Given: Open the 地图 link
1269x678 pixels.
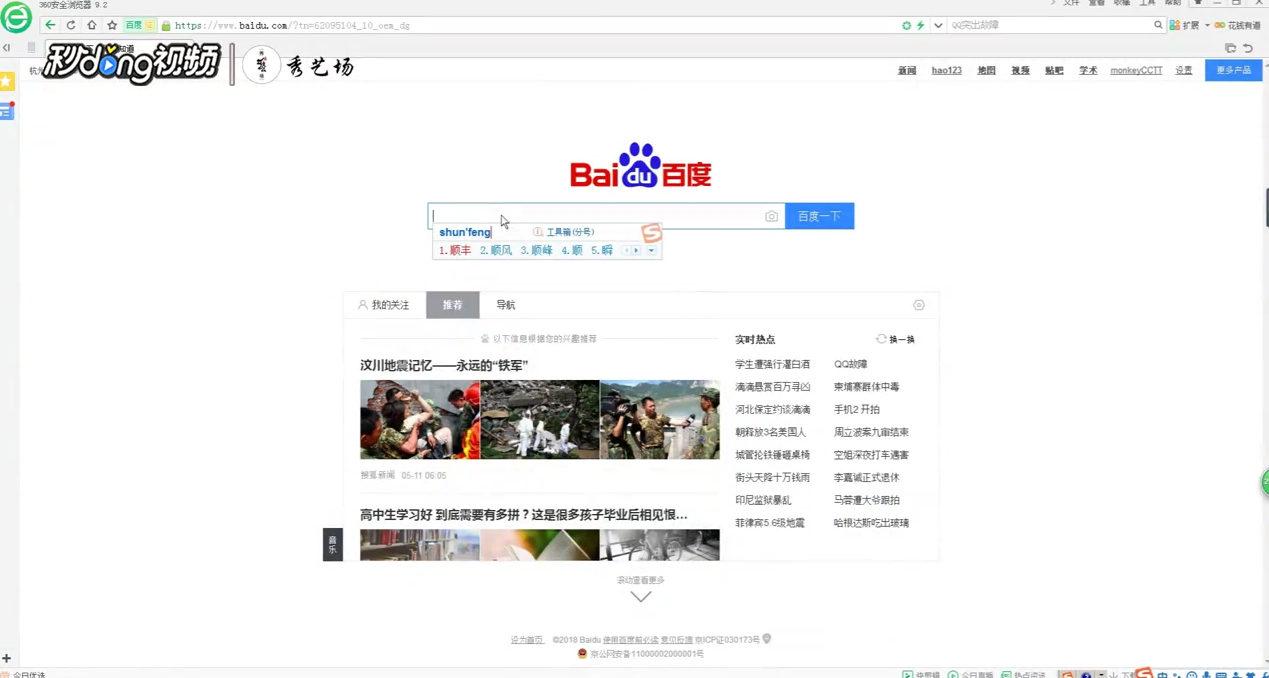Looking at the screenshot, I should point(986,71).
